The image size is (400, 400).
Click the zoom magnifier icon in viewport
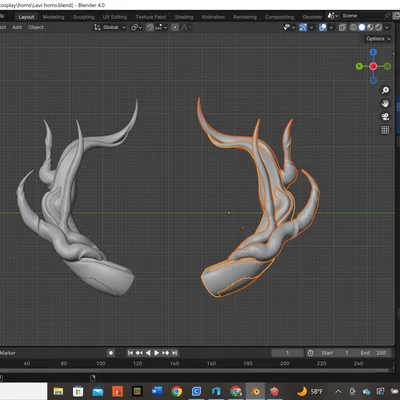[x=385, y=90]
